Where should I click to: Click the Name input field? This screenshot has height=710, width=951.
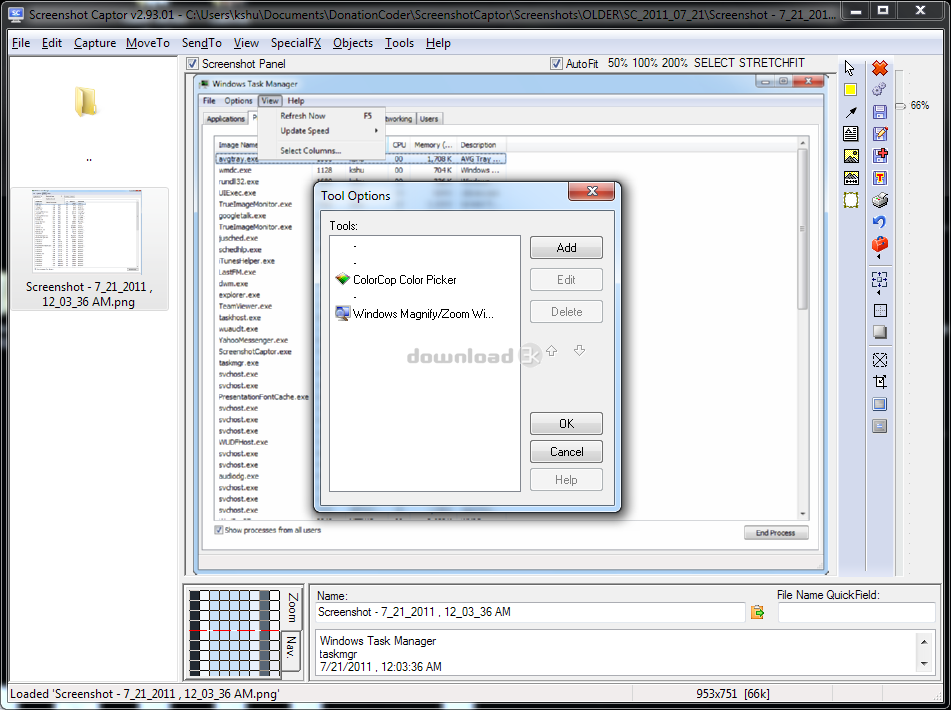point(530,612)
